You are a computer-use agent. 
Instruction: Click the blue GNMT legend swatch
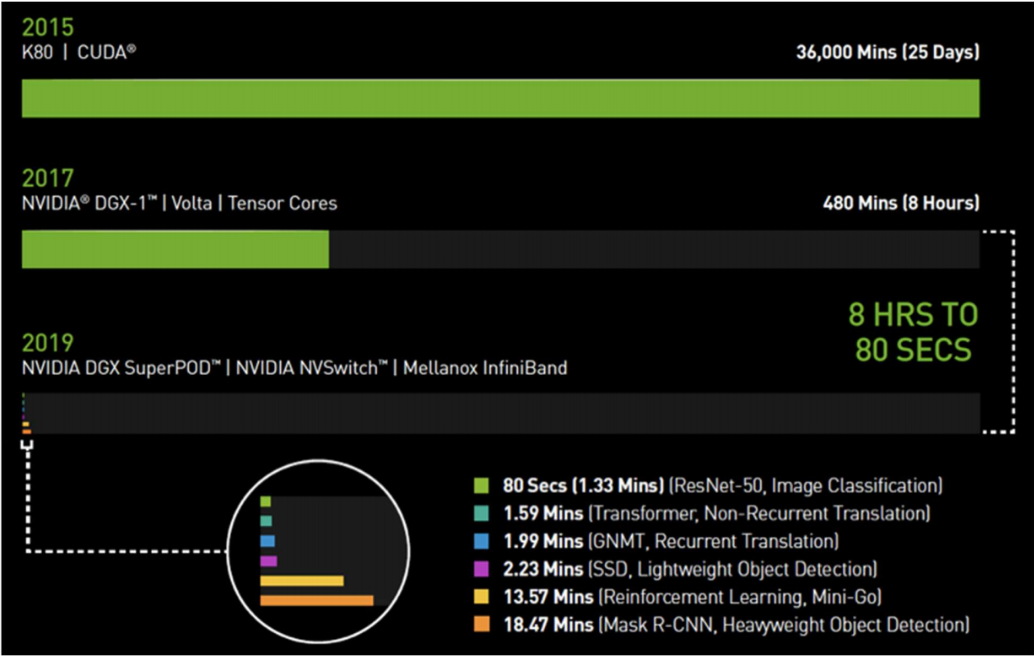pos(481,541)
